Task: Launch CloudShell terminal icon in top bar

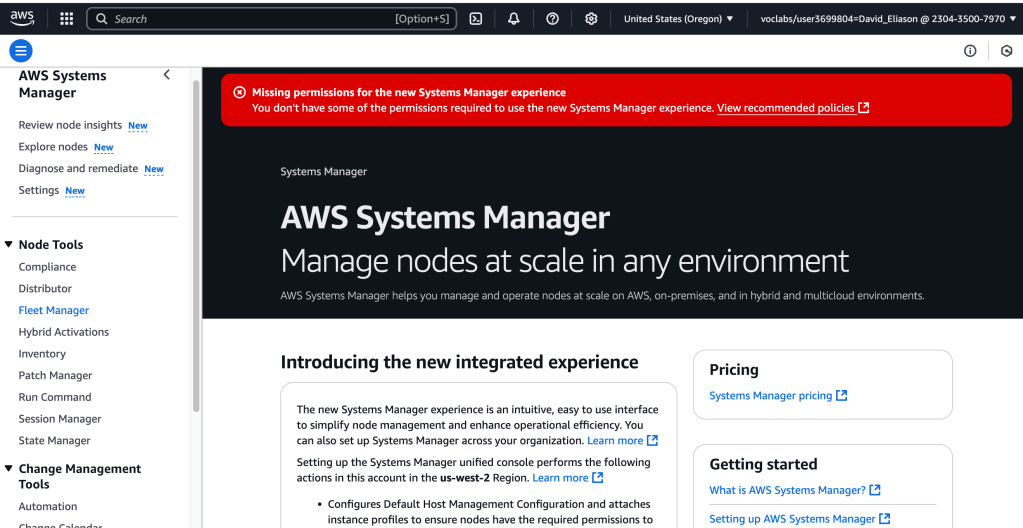Action: coord(476,18)
